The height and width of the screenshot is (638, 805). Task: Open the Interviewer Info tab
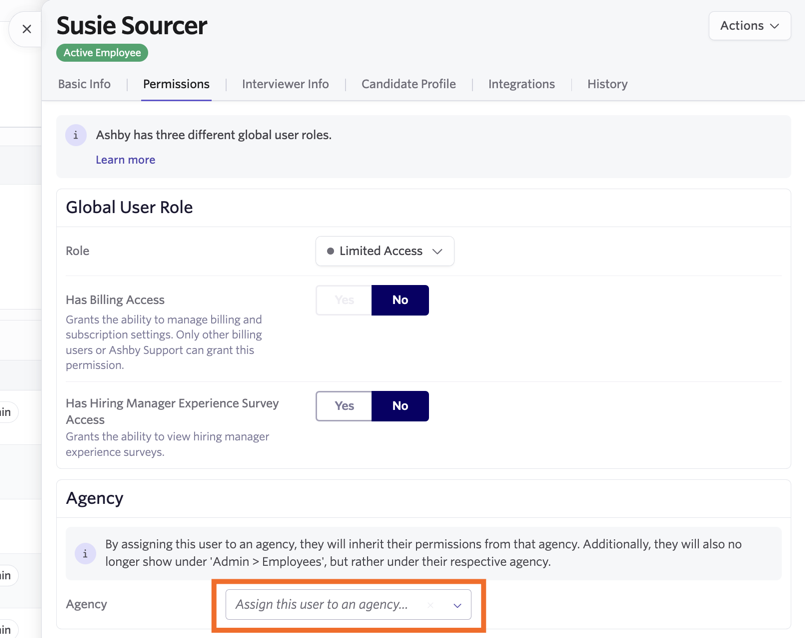click(285, 84)
